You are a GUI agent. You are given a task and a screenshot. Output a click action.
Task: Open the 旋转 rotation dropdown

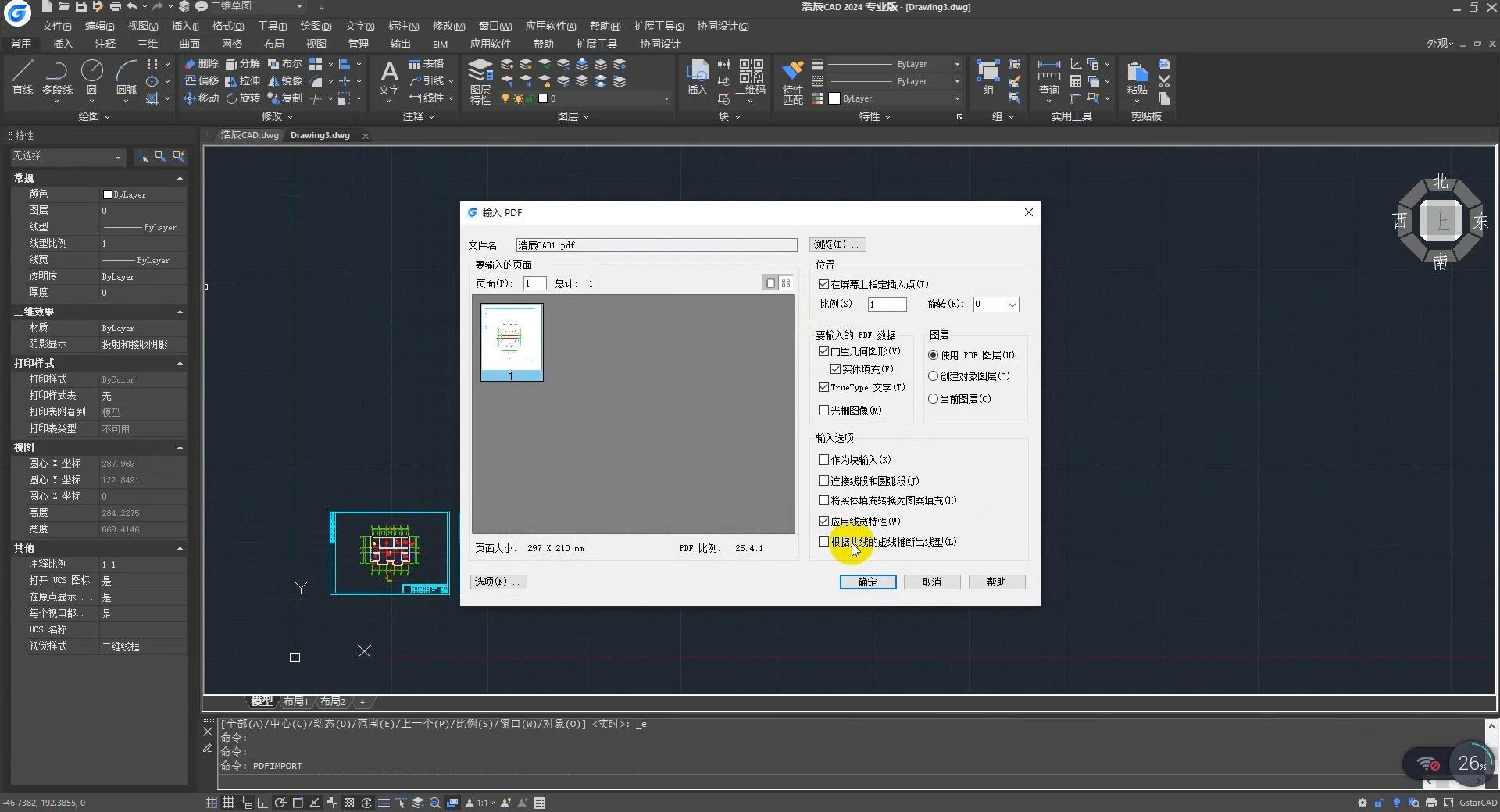coord(1012,304)
